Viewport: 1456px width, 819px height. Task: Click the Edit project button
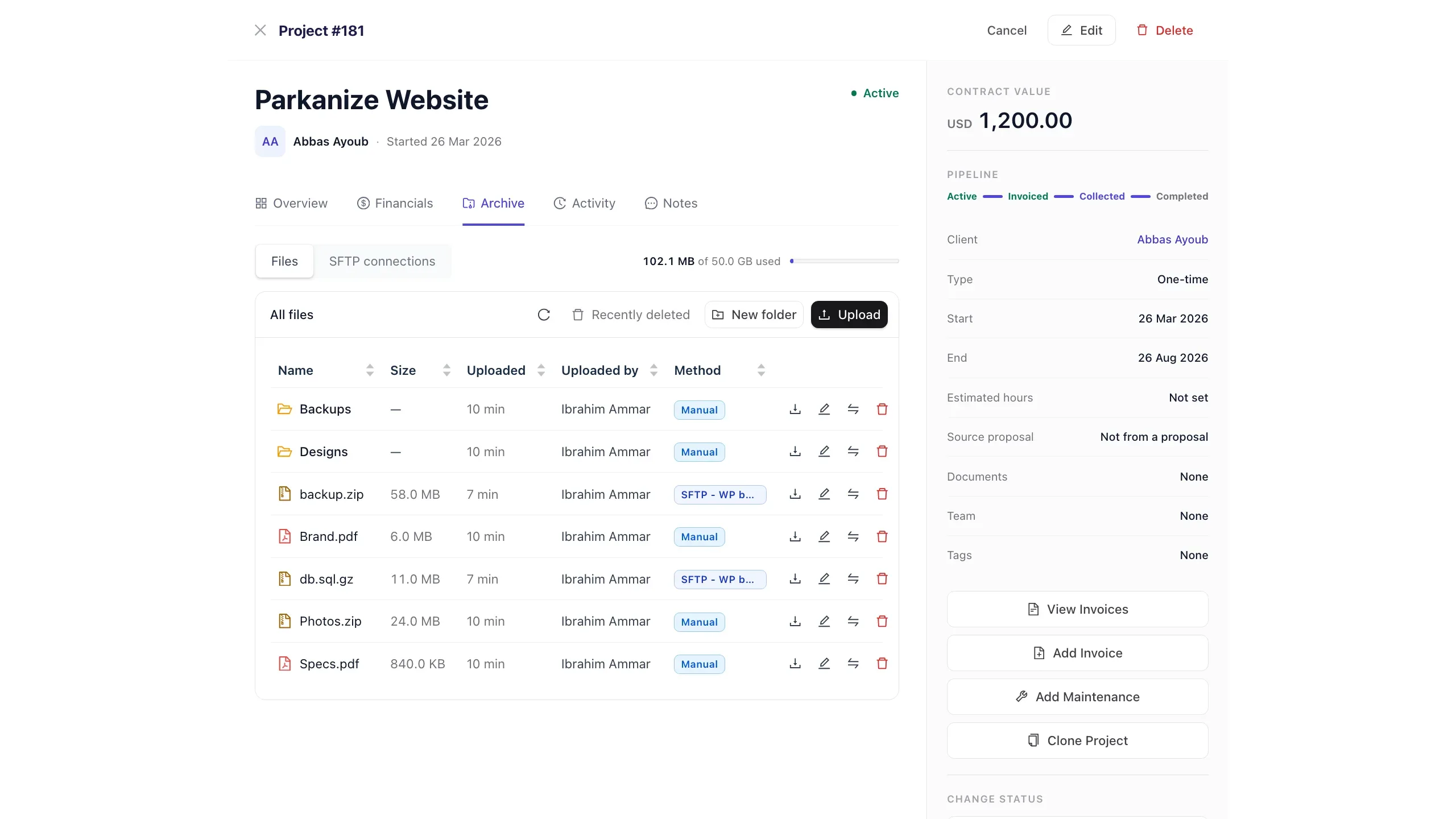(1081, 30)
